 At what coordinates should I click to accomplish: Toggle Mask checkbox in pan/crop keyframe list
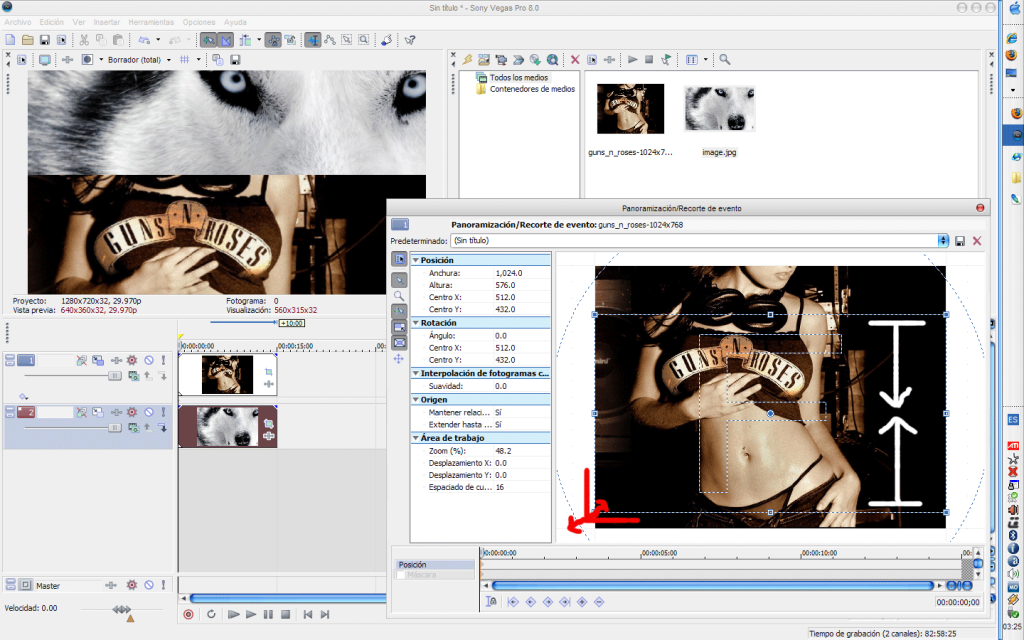[x=400, y=575]
